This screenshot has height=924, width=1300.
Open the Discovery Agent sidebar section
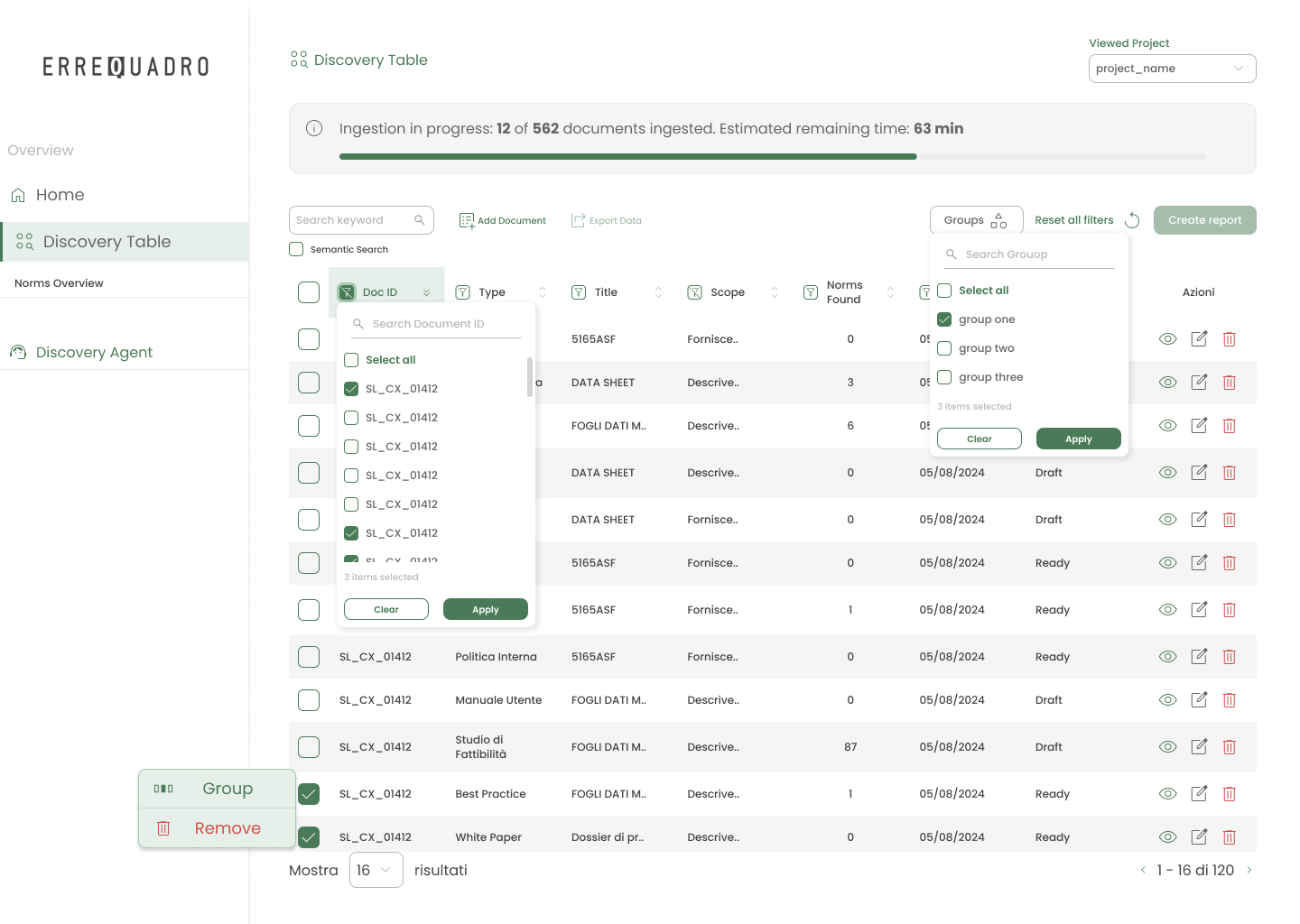[x=93, y=352]
